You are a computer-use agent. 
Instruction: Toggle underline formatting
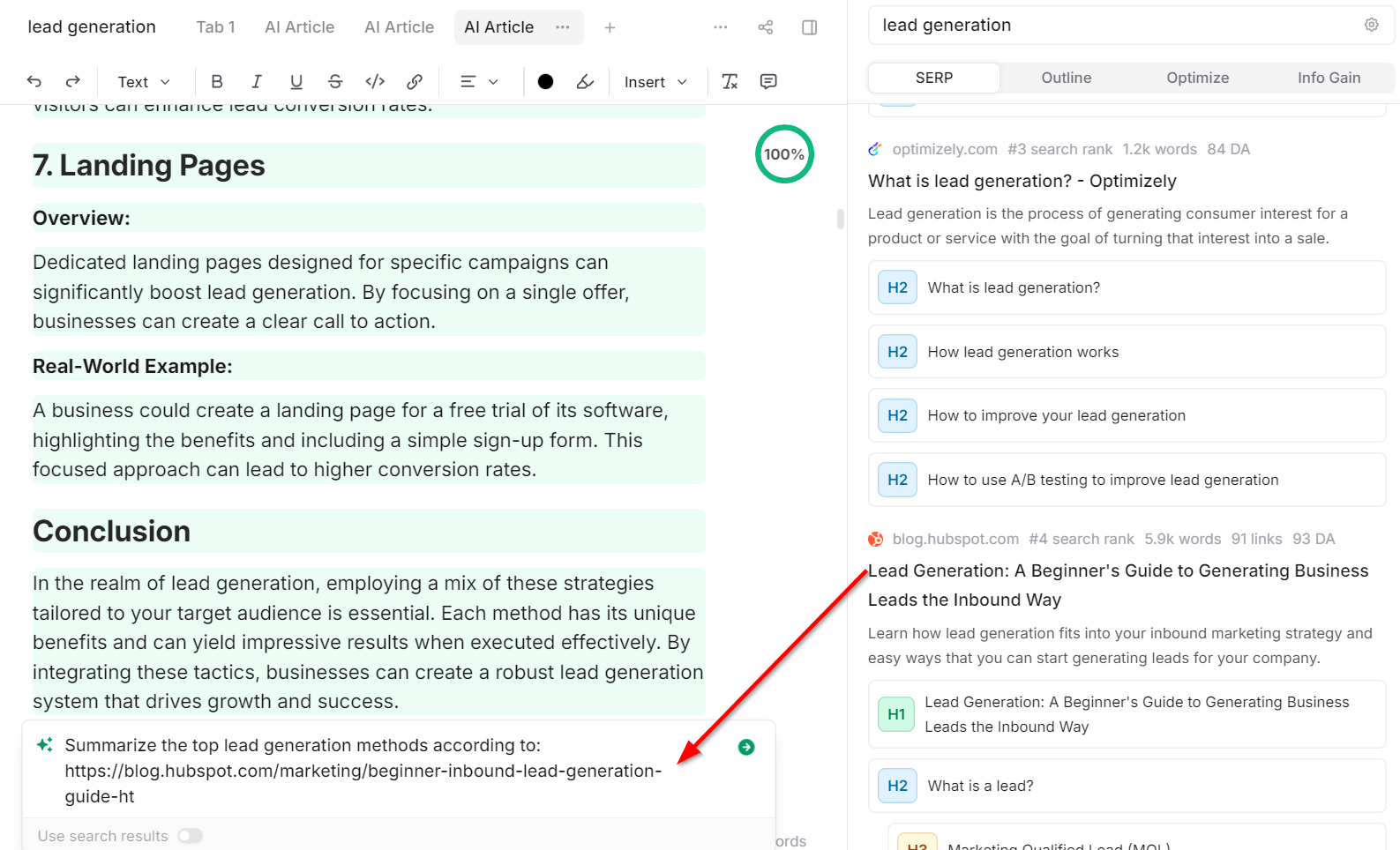click(296, 81)
